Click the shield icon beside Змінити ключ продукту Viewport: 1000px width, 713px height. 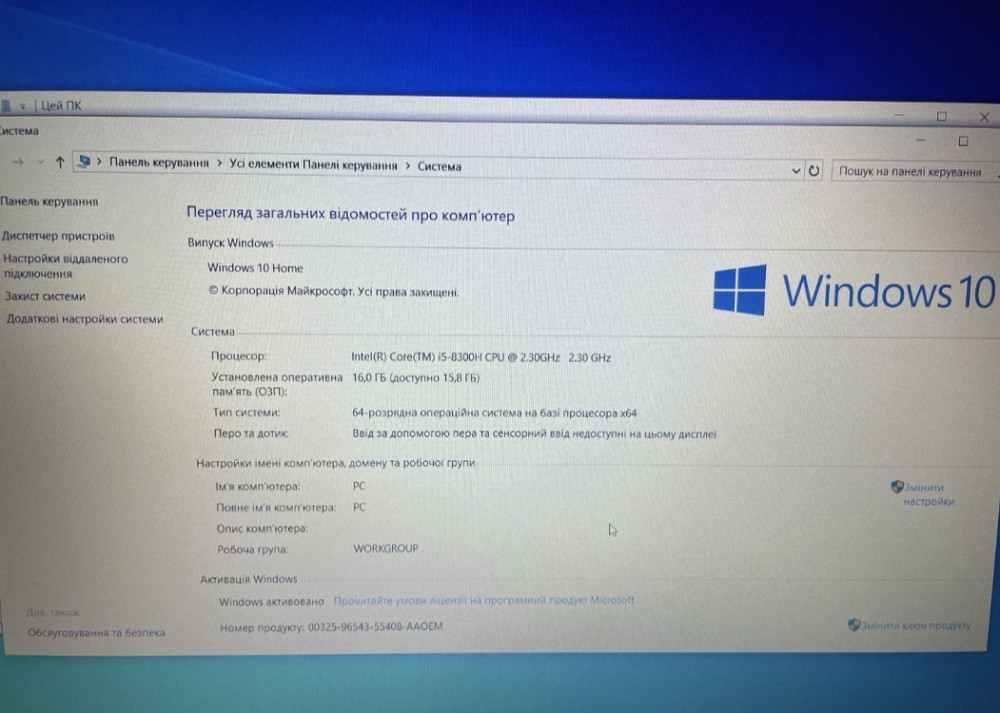853,623
